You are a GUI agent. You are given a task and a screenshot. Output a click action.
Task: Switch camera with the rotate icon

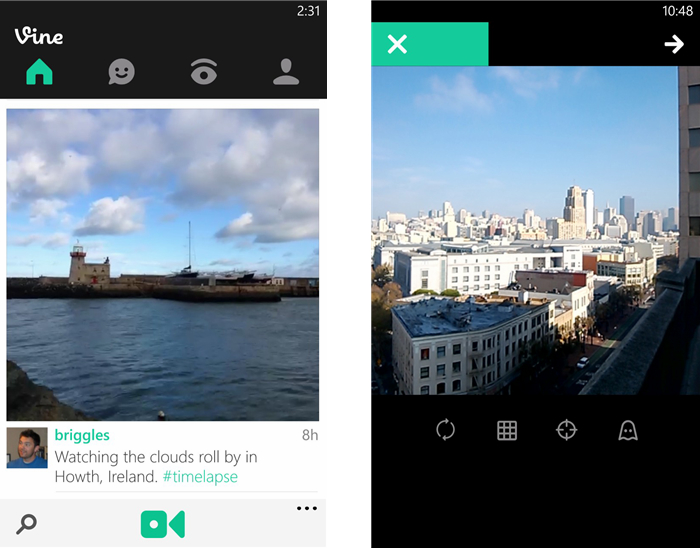click(x=446, y=430)
